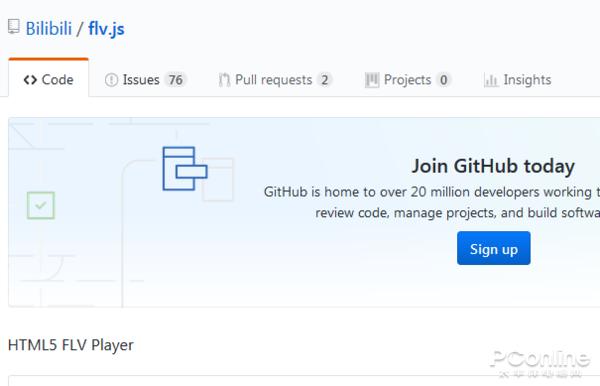Open the Bilibili owner link

(49, 29)
